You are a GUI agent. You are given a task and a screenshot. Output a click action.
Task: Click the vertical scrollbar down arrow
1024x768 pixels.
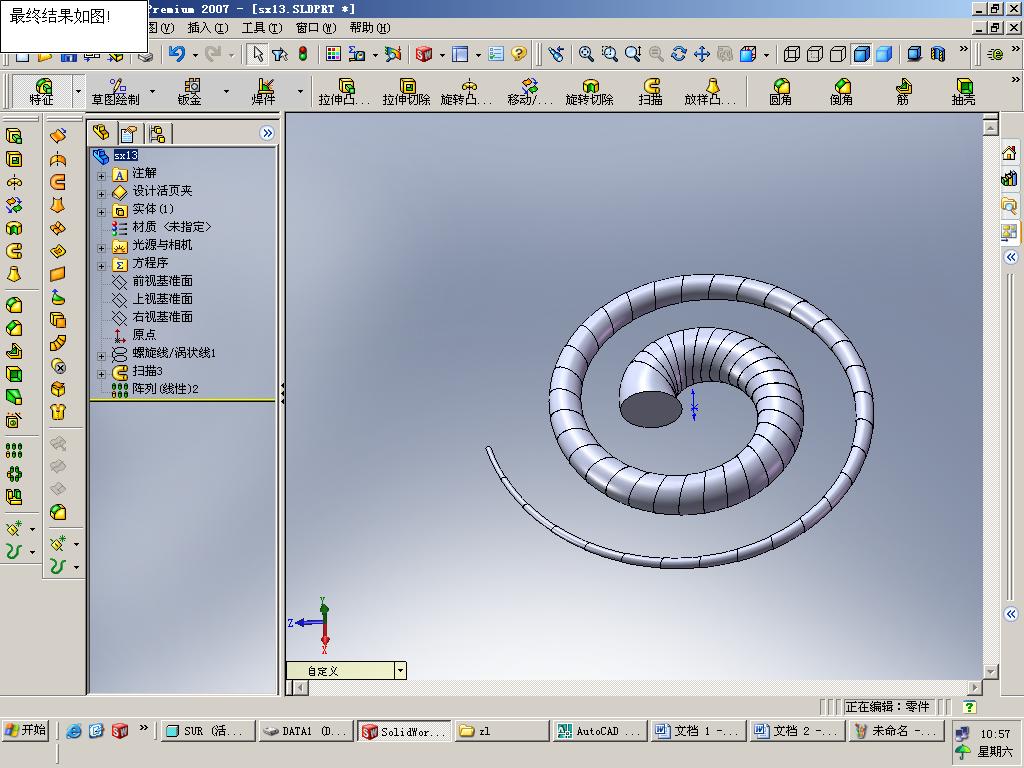[x=990, y=671]
